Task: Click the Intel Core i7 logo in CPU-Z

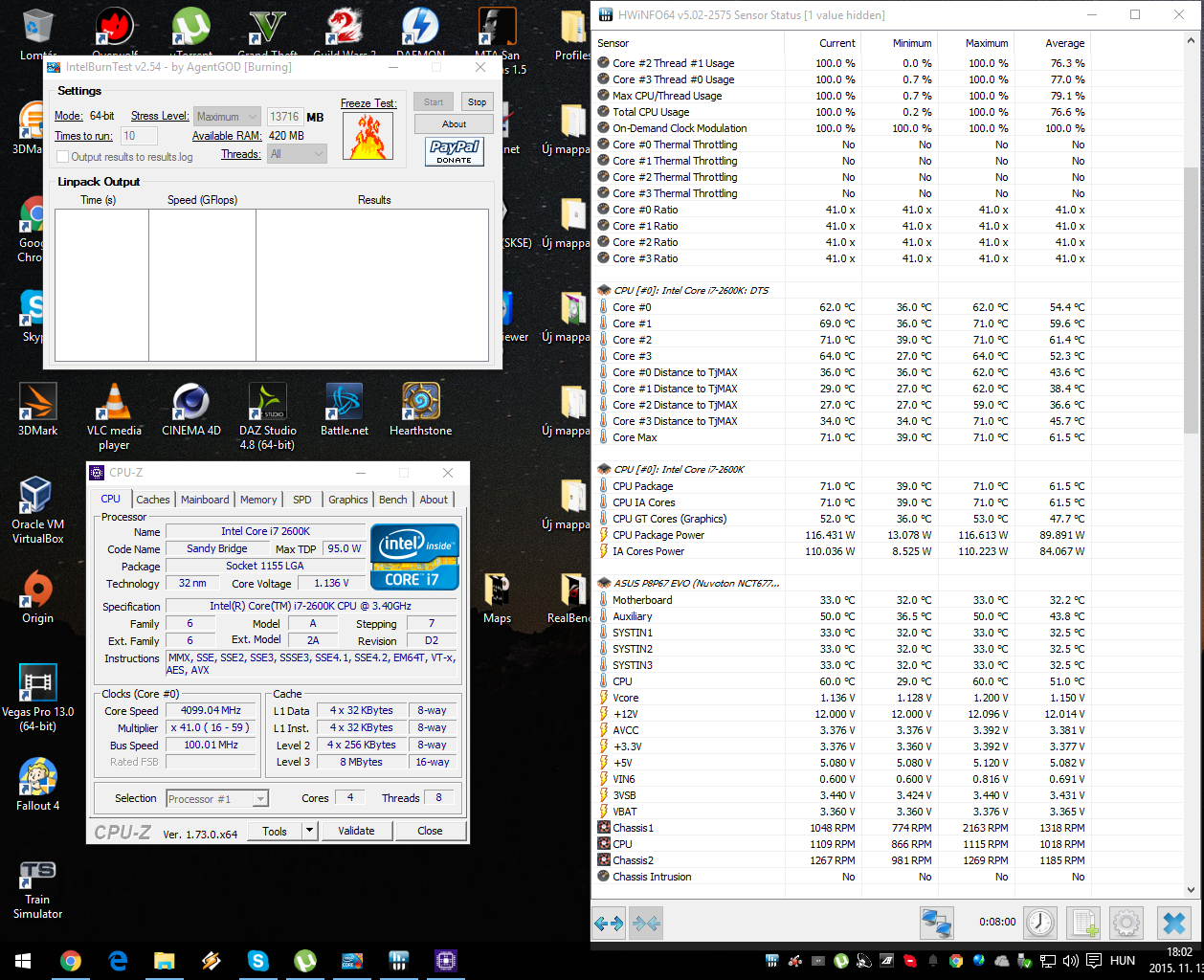Action: (414, 556)
